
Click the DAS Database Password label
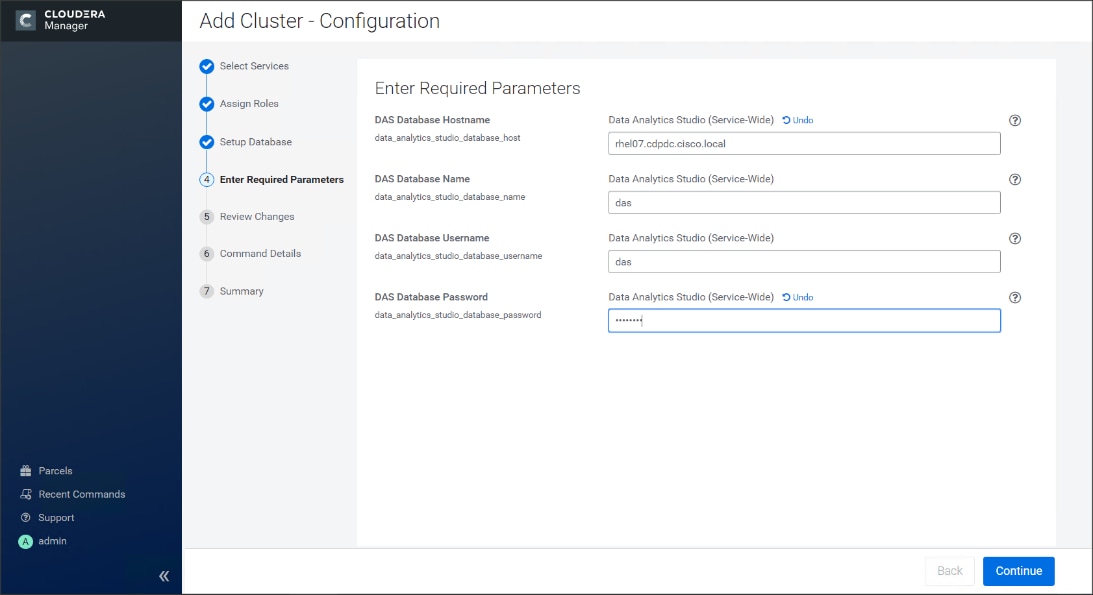click(x=431, y=297)
